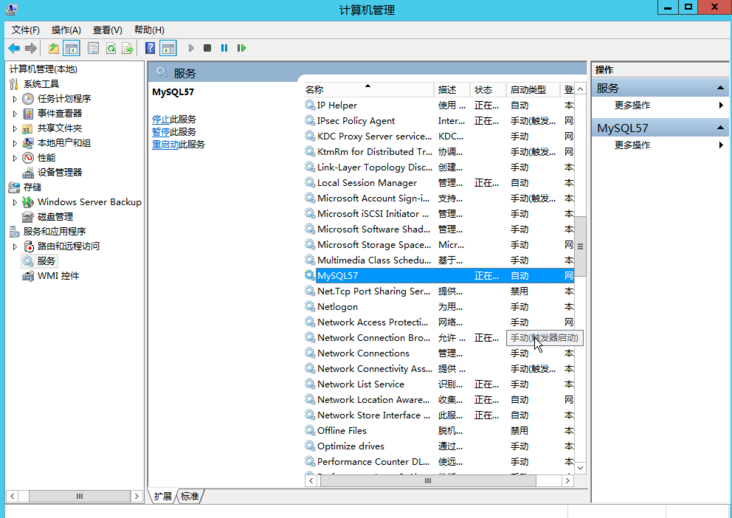
Task: Sort by the 描述 column header
Action: click(x=452, y=90)
